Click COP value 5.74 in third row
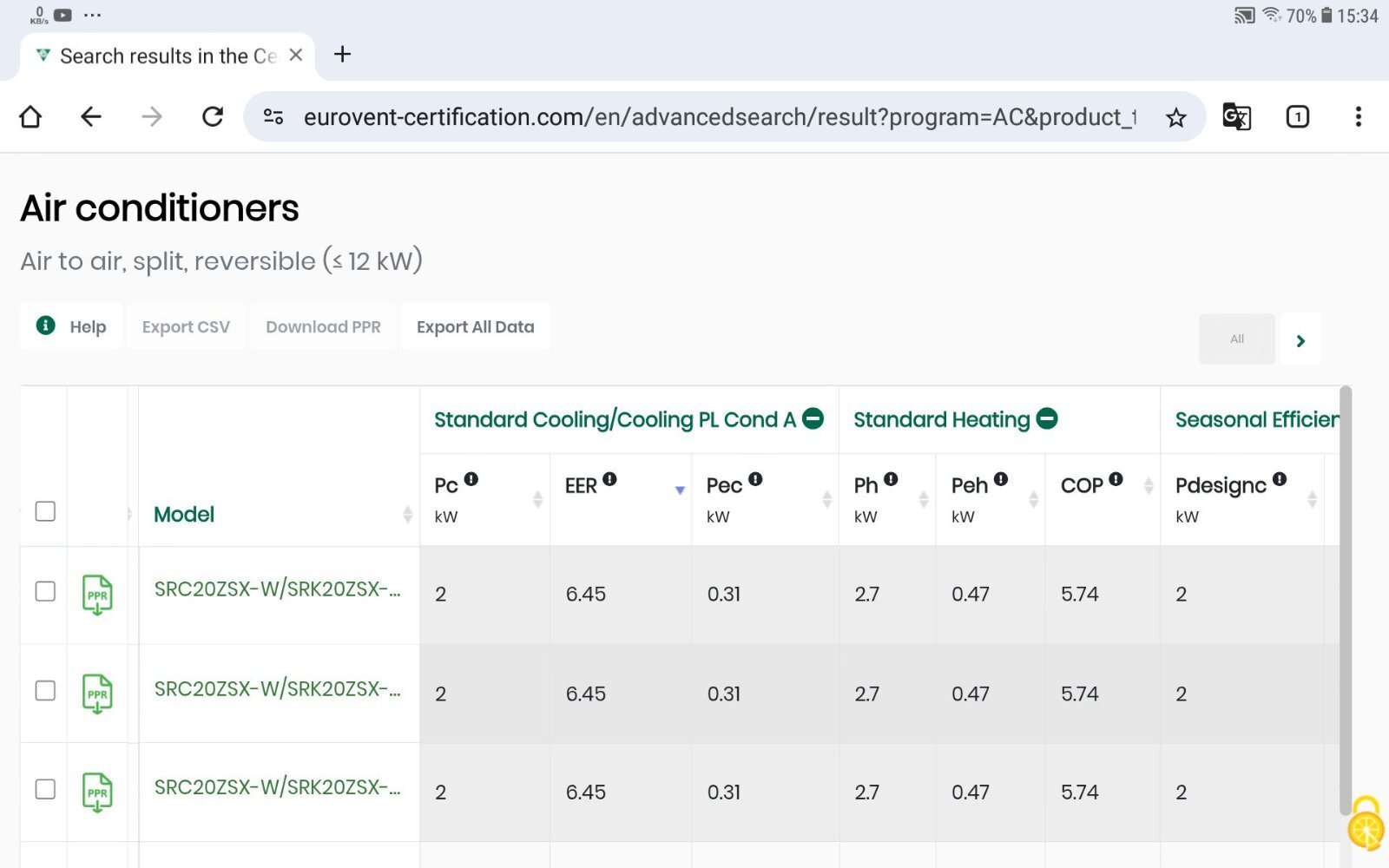 click(x=1080, y=792)
